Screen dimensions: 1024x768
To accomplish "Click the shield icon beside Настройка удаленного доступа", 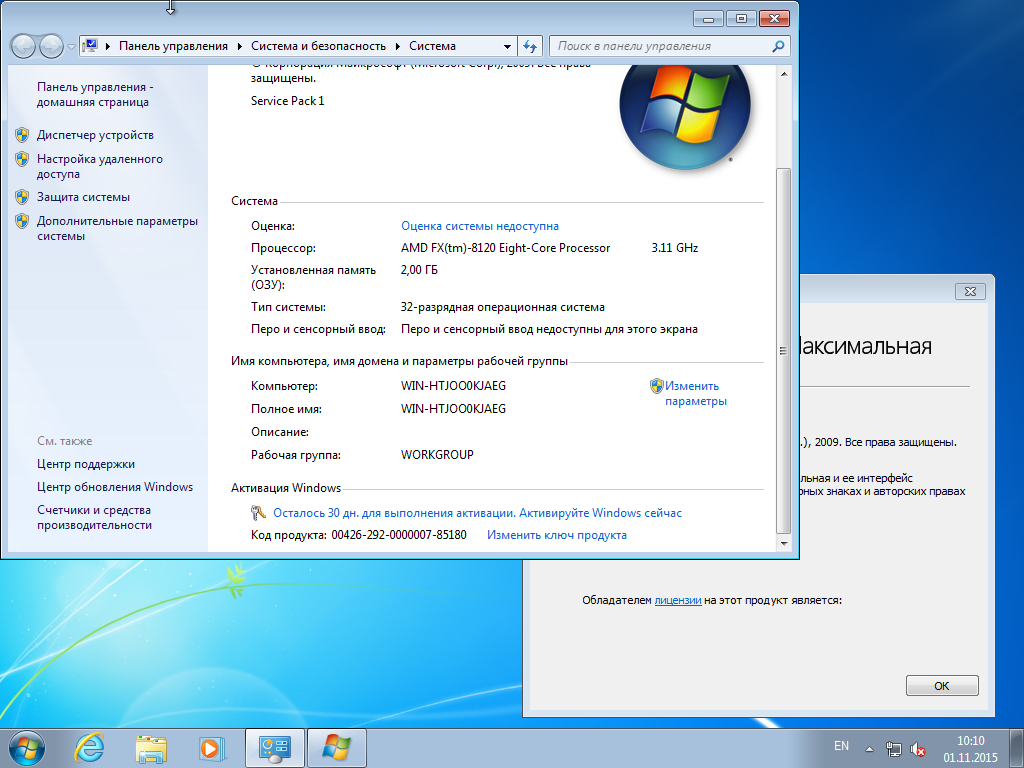I will [x=22, y=159].
